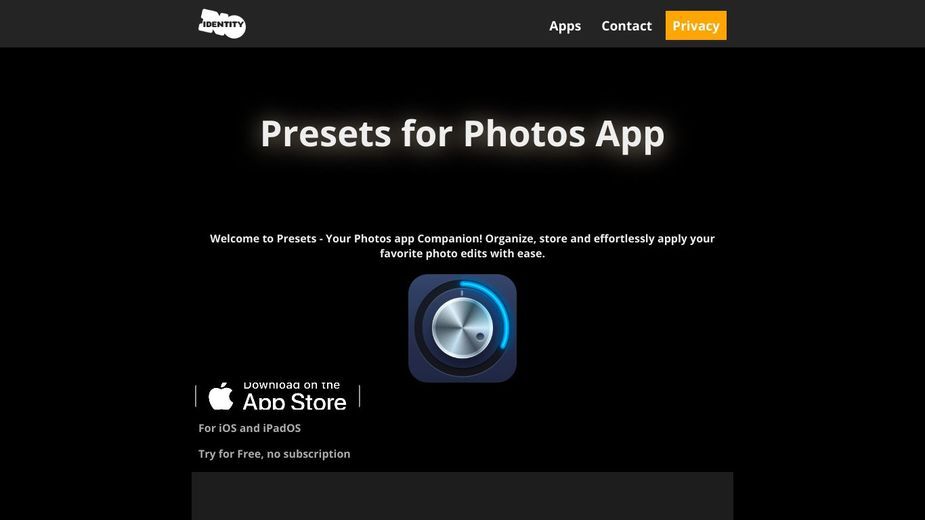Viewport: 925px width, 520px height.
Task: Click the small indicator dot on the knob
Action: 480,337
